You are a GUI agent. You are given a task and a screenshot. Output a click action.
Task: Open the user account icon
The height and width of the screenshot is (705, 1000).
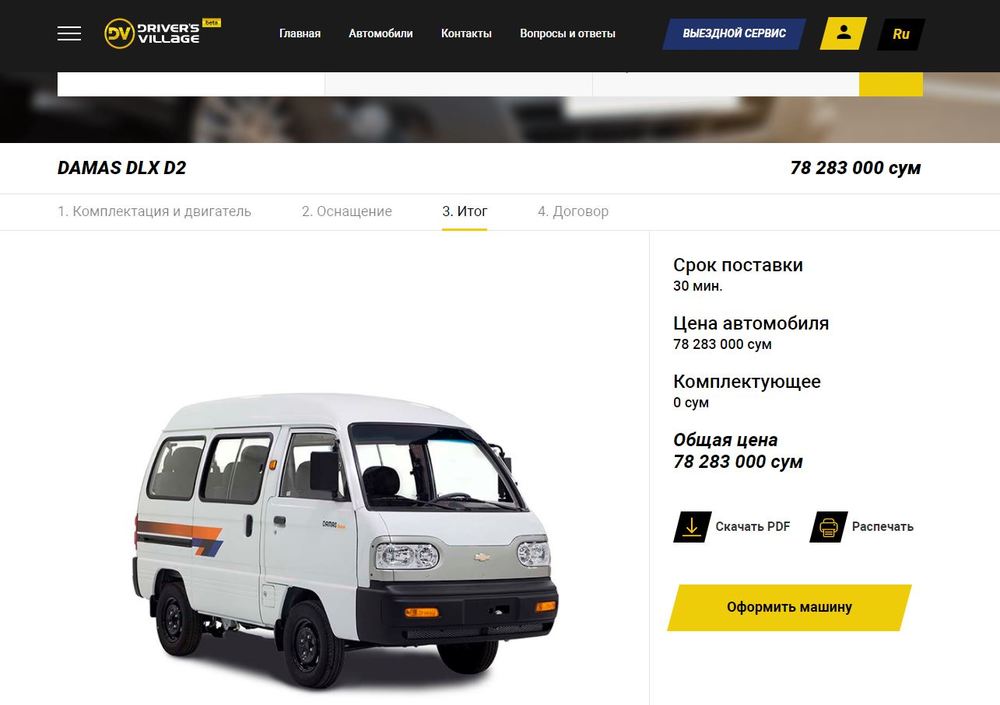click(843, 33)
